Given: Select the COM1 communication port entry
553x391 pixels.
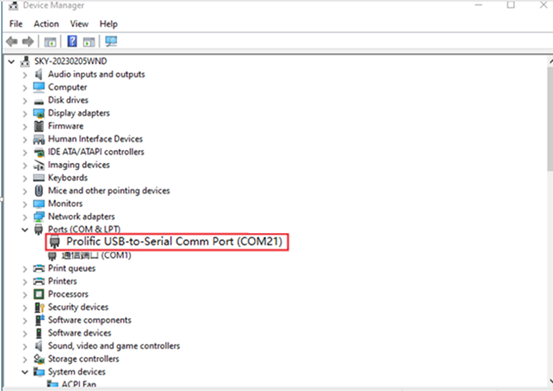Looking at the screenshot, I should click(x=96, y=255).
